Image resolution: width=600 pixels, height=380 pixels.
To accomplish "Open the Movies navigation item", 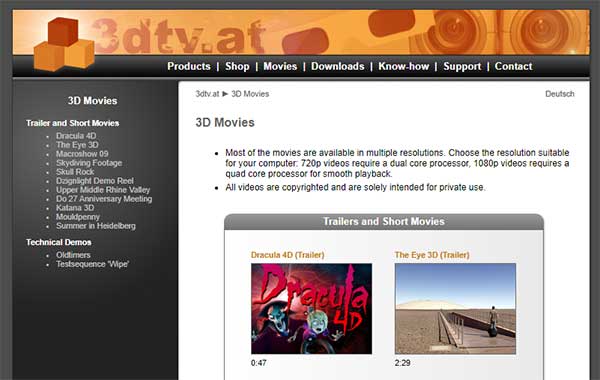I will 280,66.
